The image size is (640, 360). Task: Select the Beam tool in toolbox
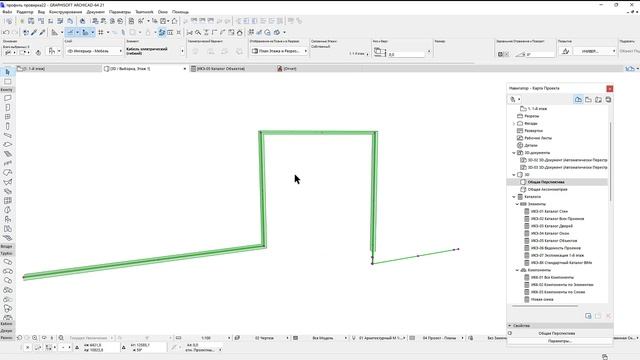click(7, 135)
